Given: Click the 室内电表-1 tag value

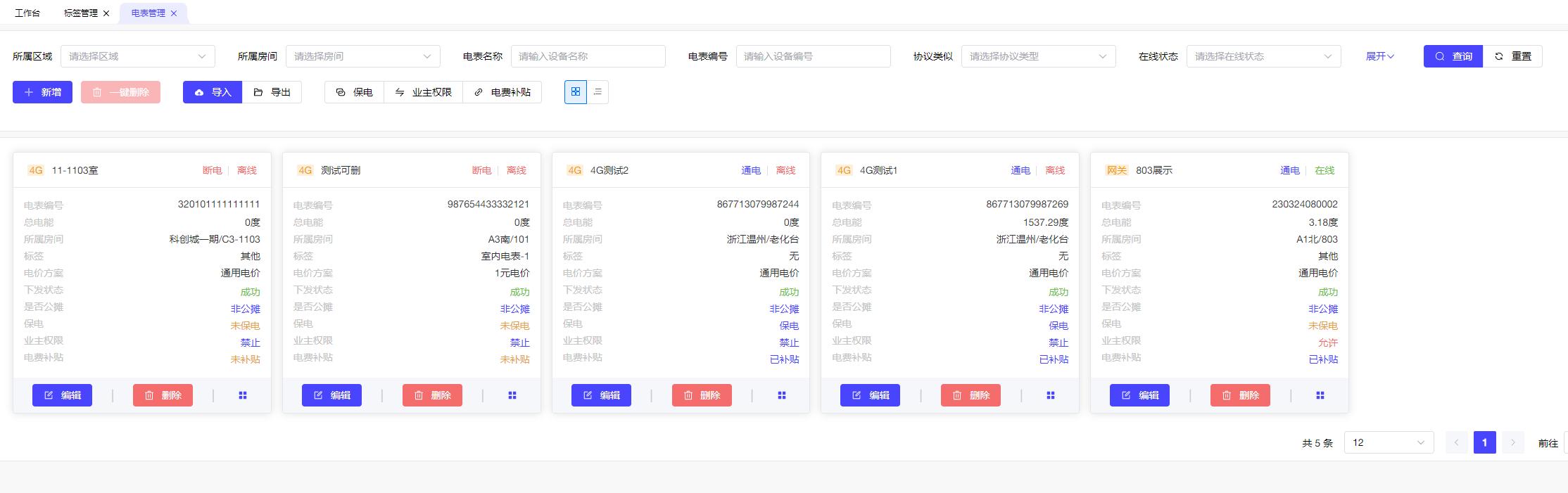Looking at the screenshot, I should (505, 256).
